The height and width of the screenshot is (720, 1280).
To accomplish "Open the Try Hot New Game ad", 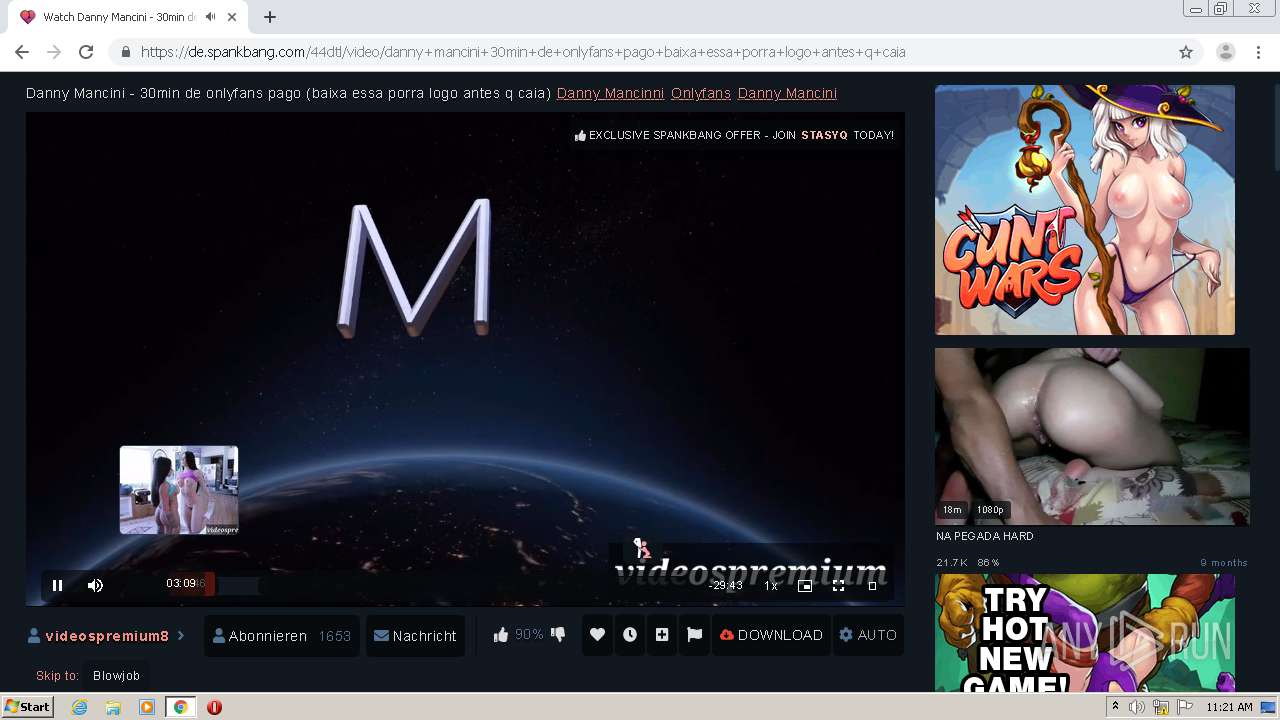I will [1085, 633].
